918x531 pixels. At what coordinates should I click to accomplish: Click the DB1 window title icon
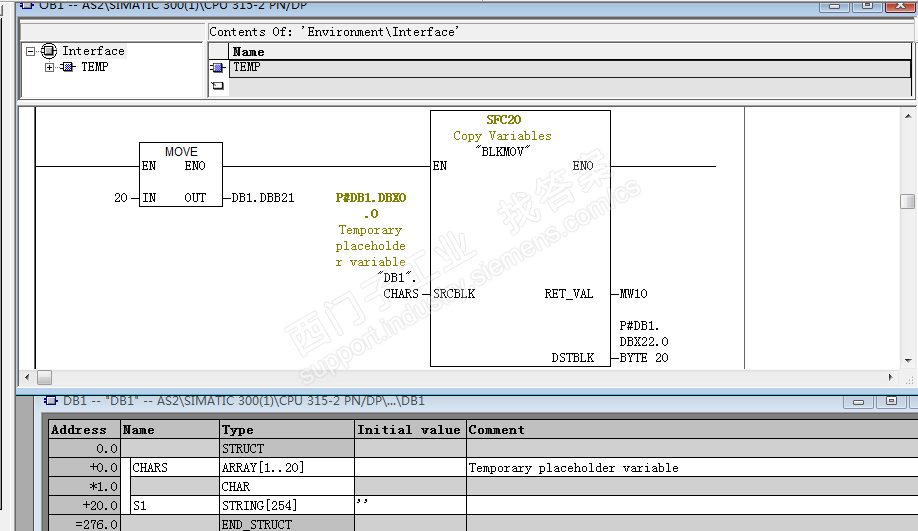click(x=50, y=401)
